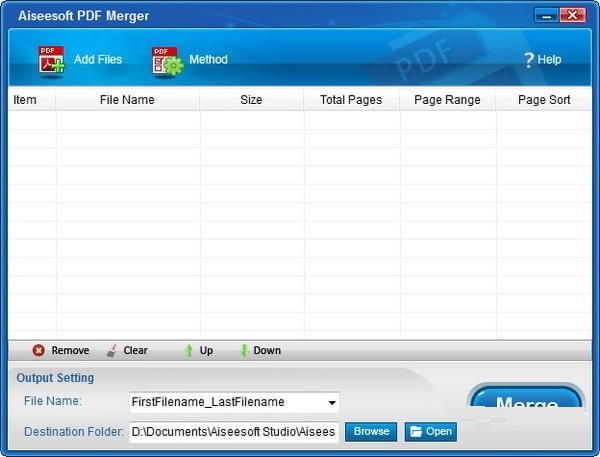Open the Method settings gear icon

pyautogui.click(x=167, y=61)
